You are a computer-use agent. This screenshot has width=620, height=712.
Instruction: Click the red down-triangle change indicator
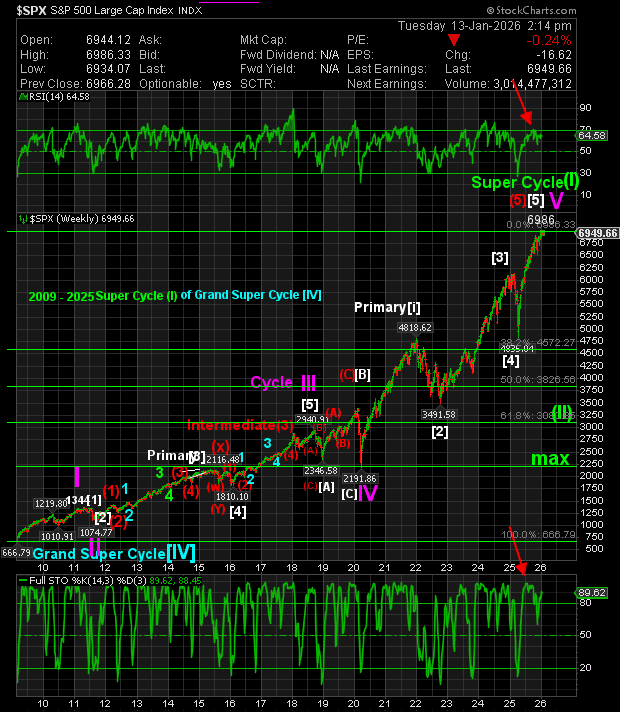pos(453,40)
